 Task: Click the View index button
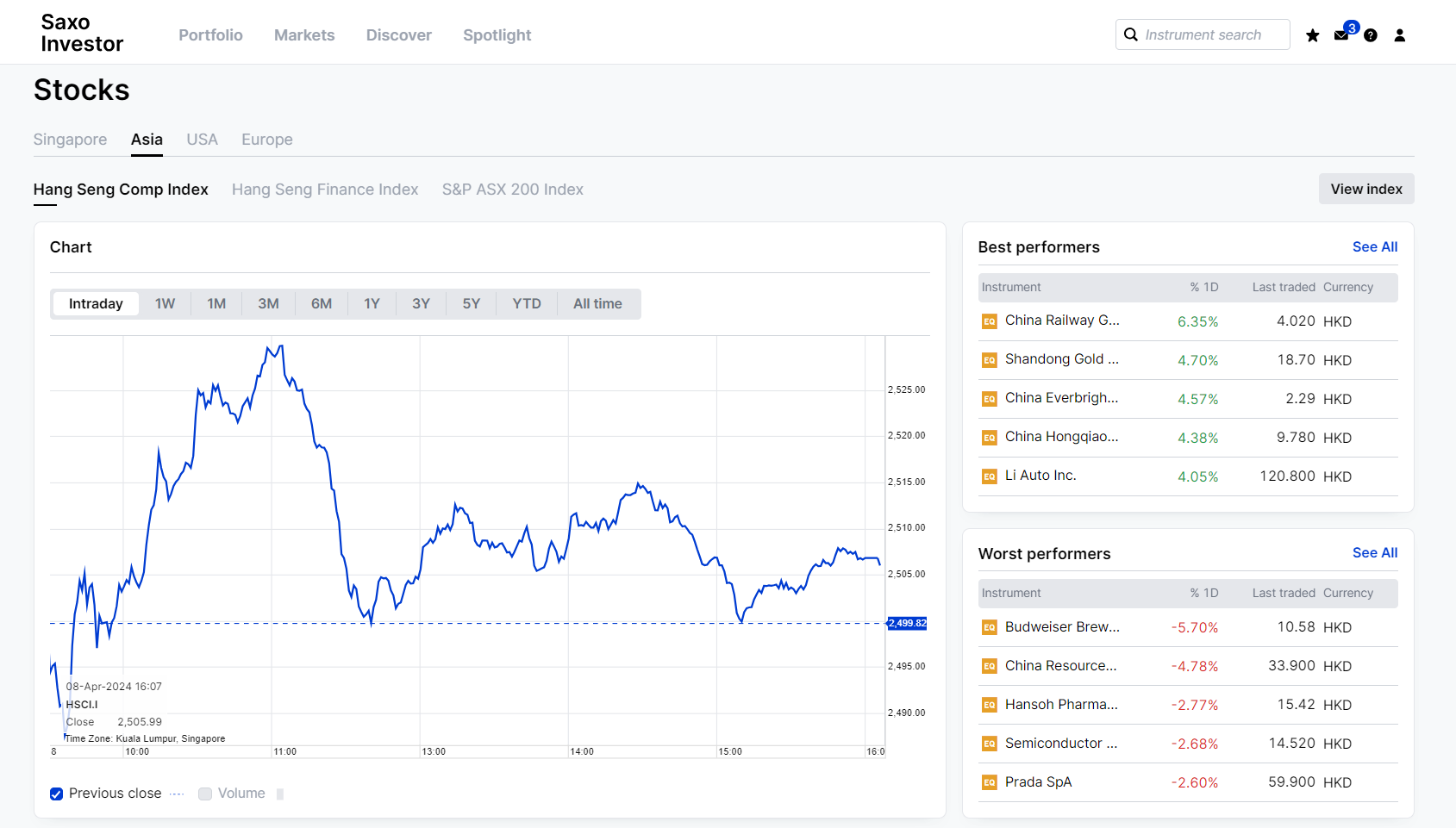[1366, 189]
